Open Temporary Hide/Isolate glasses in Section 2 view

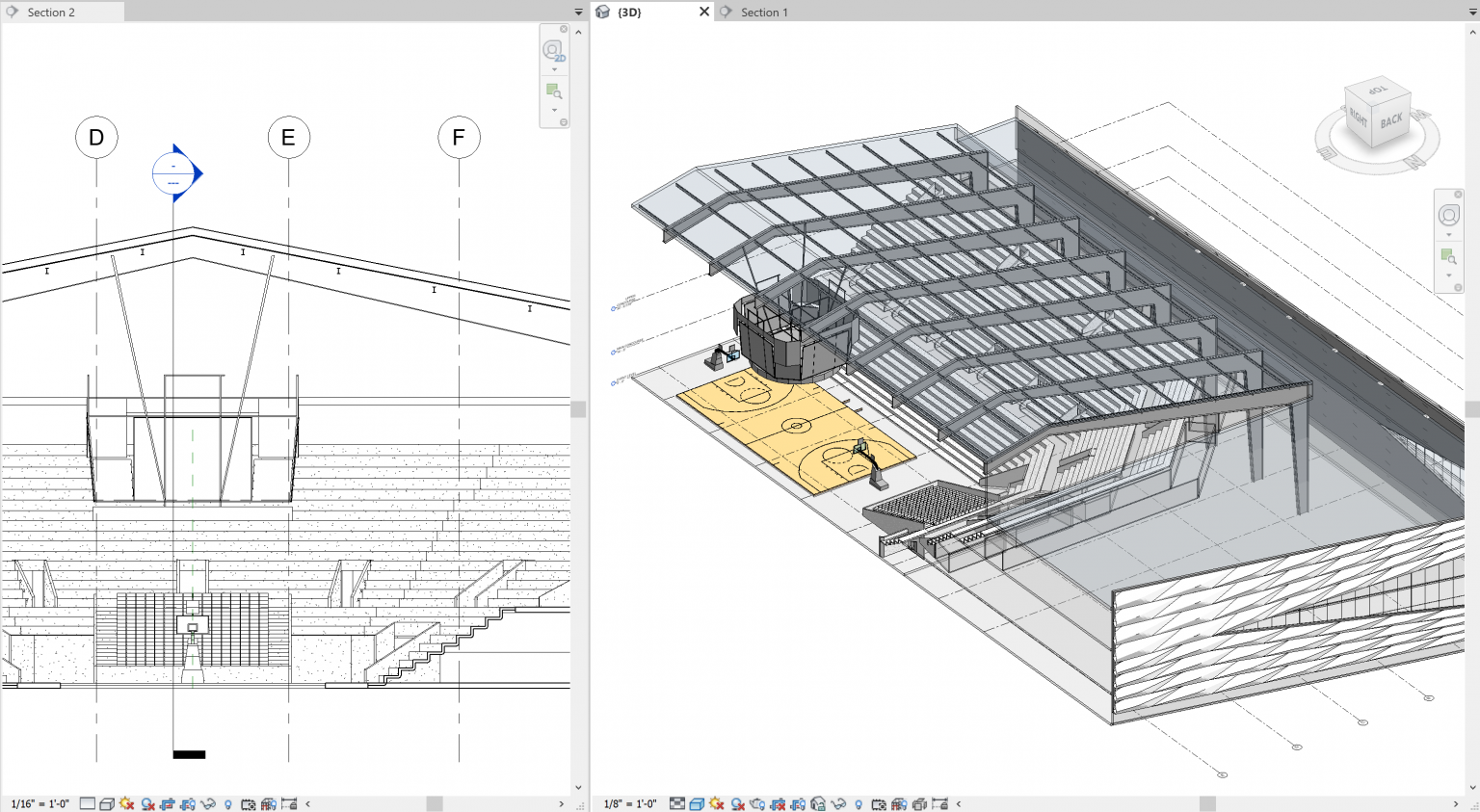click(207, 802)
